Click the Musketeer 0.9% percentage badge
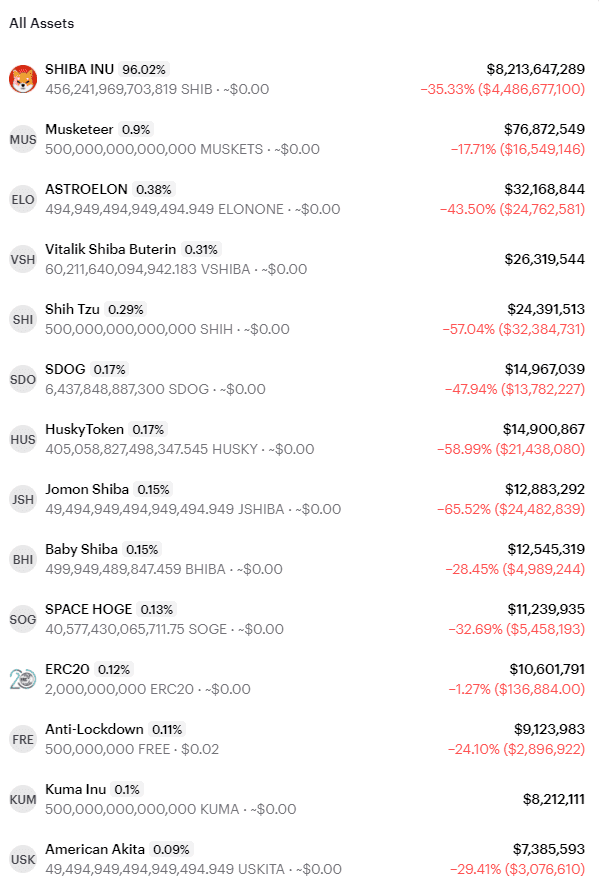599x893 pixels. (x=136, y=129)
